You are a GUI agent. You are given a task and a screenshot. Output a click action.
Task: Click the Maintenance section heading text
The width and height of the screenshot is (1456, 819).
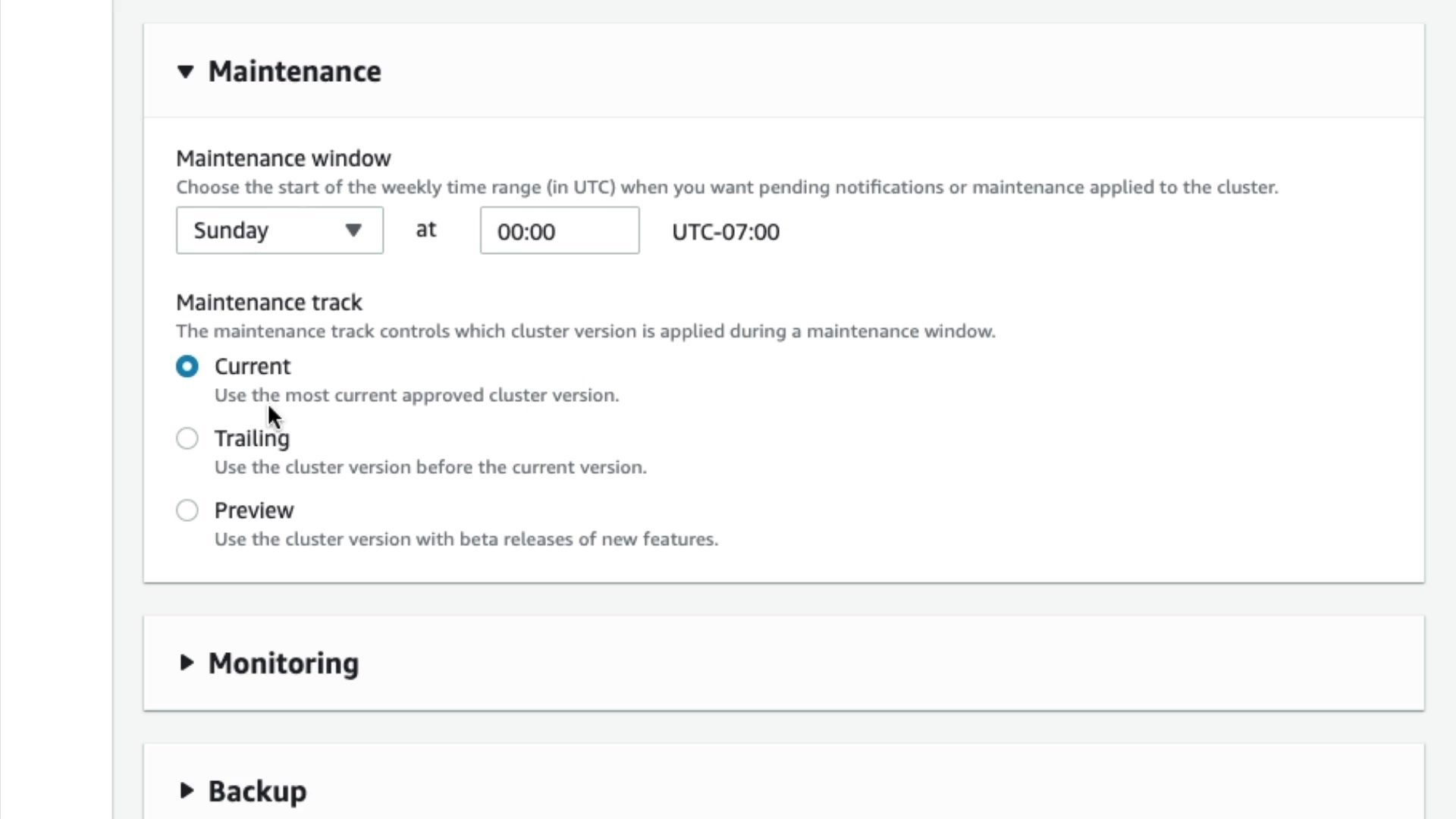294,72
